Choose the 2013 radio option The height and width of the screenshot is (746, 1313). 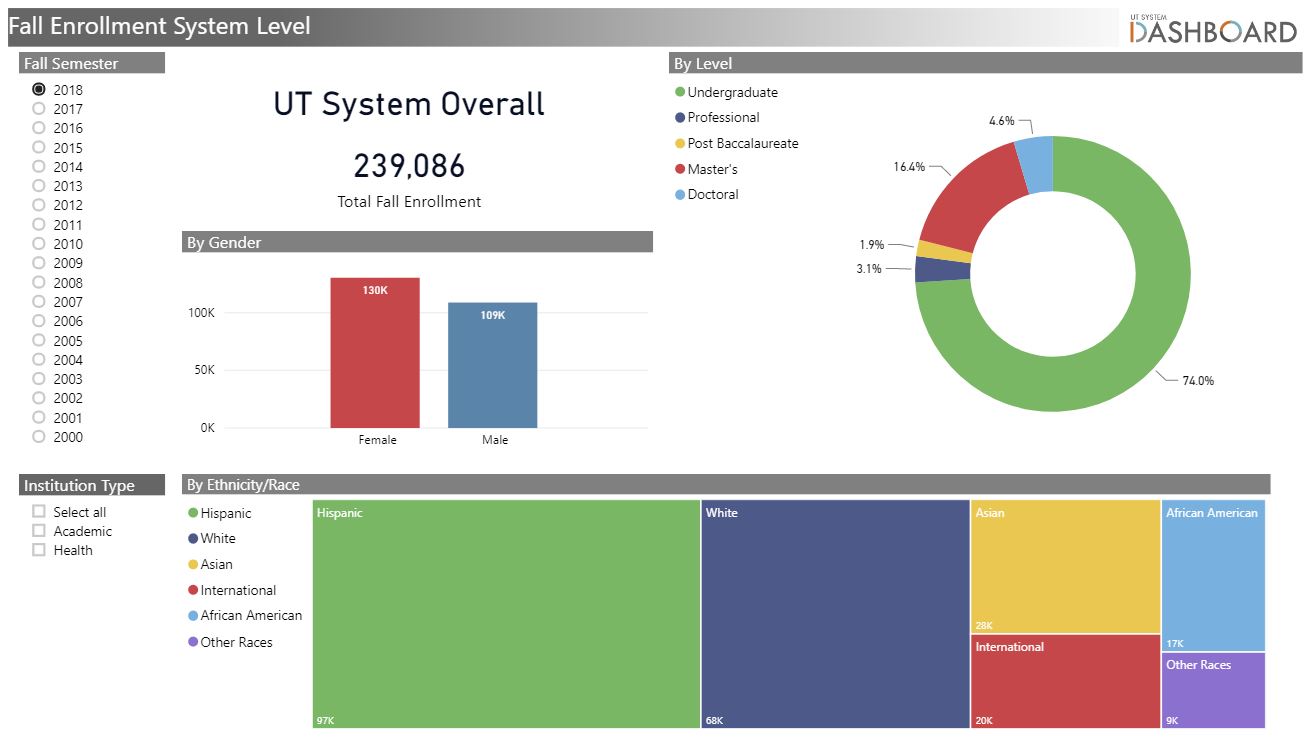tap(39, 185)
